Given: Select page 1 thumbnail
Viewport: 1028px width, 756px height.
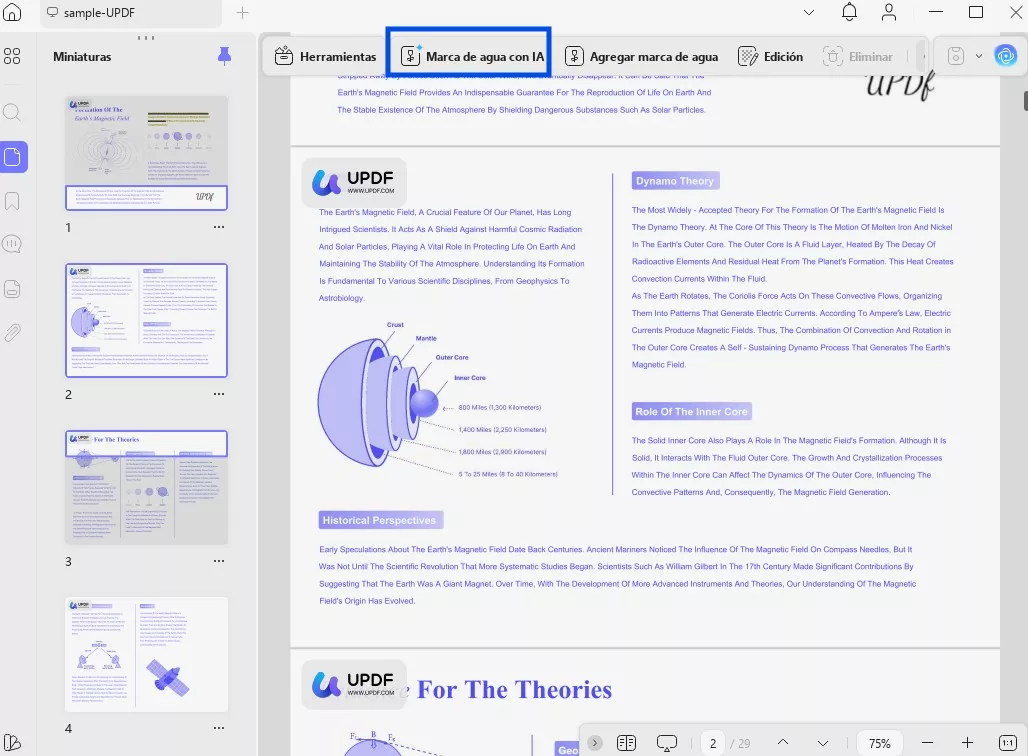Looking at the screenshot, I should pyautogui.click(x=146, y=153).
